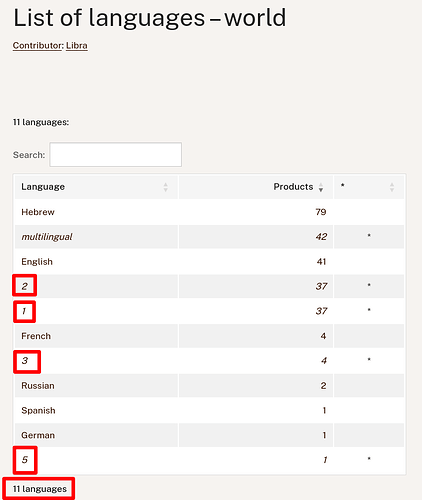Sort table by Language column arrows
Screen dimensions: 422x500
[166, 187]
